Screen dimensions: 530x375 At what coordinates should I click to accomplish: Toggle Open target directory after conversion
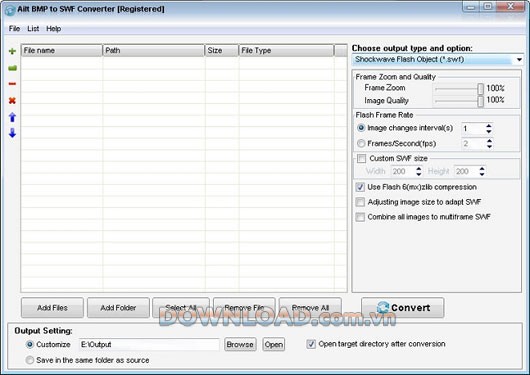tap(311, 344)
